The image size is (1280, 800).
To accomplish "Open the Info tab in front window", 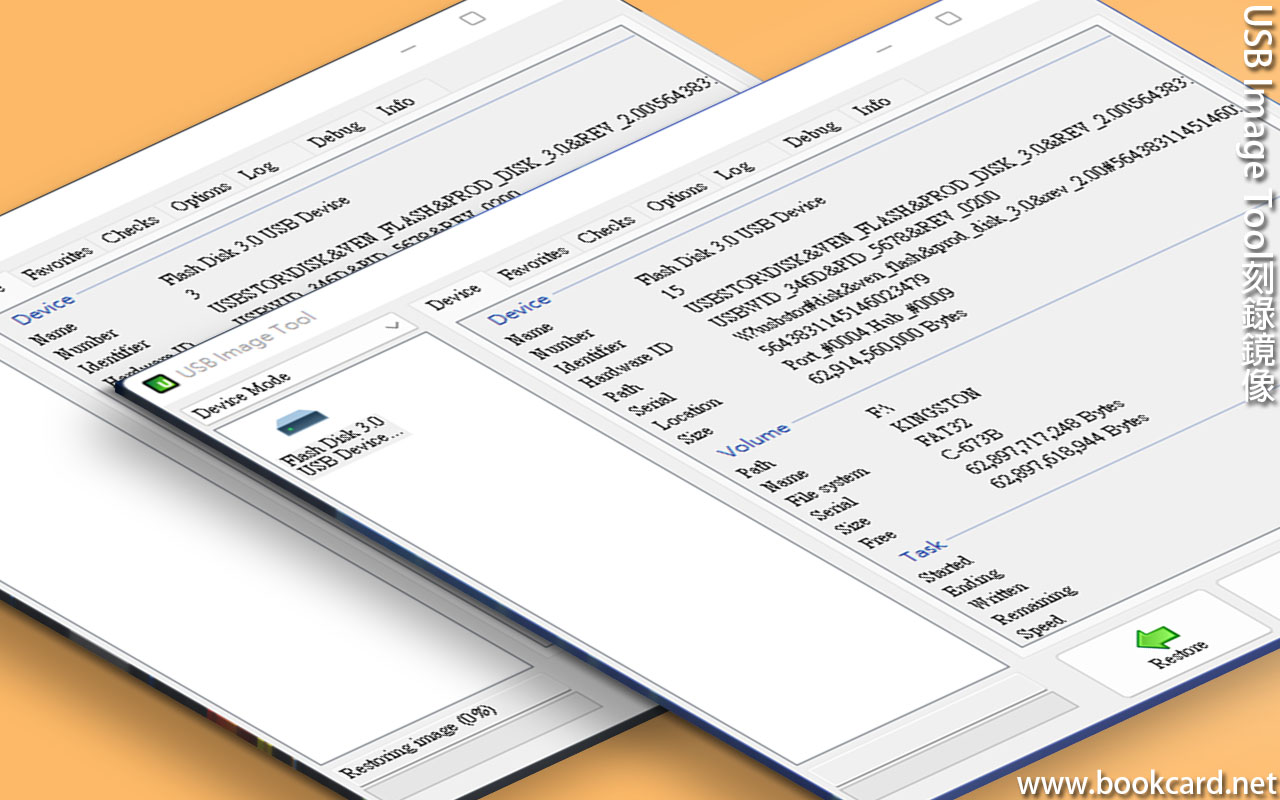I will click(874, 104).
